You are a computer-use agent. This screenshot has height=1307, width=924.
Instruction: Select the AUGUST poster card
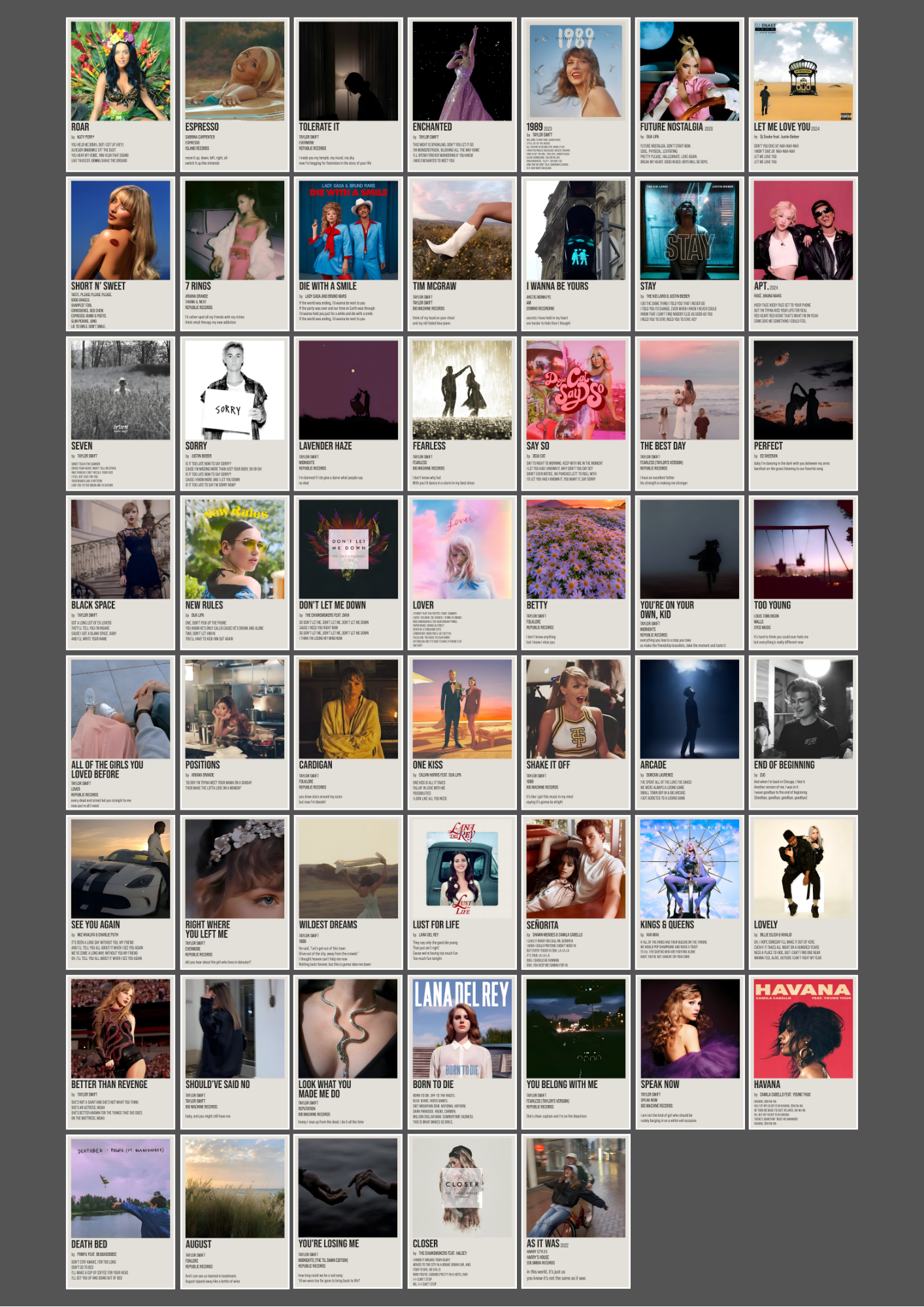pyautogui.click(x=235, y=1212)
